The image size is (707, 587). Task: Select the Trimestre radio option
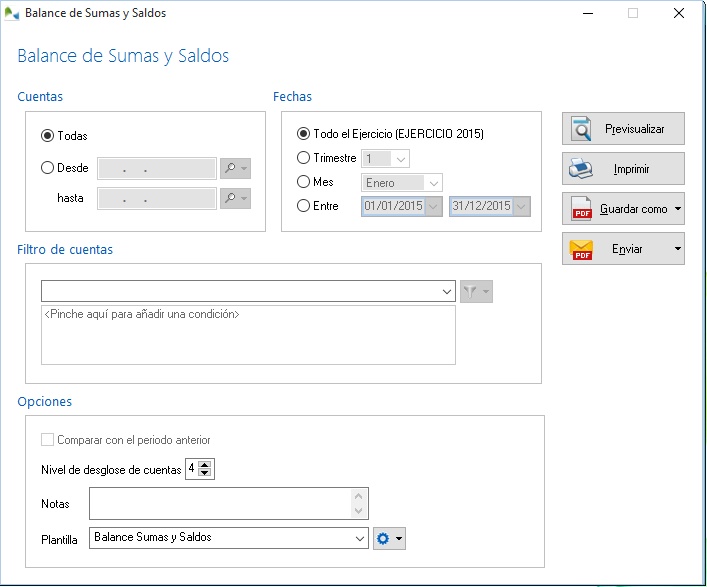pos(304,158)
